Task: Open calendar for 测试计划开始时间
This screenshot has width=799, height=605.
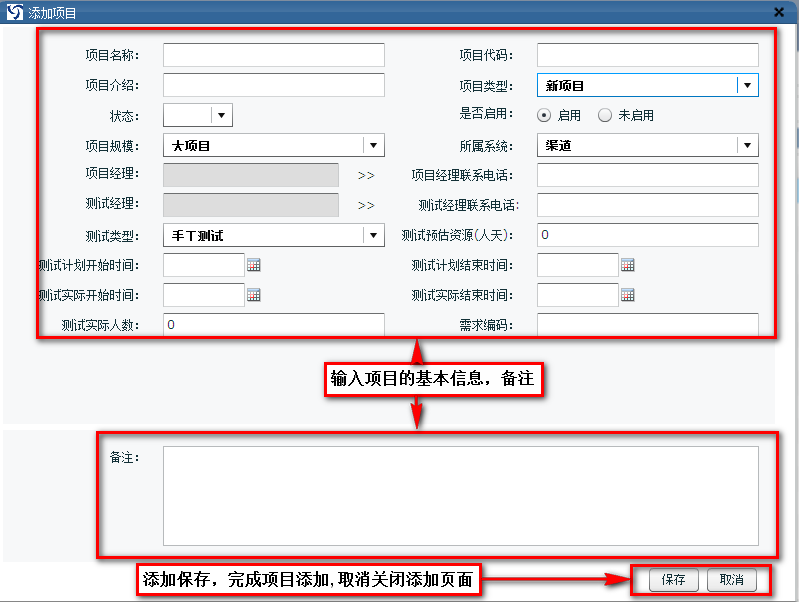Action: click(x=254, y=265)
